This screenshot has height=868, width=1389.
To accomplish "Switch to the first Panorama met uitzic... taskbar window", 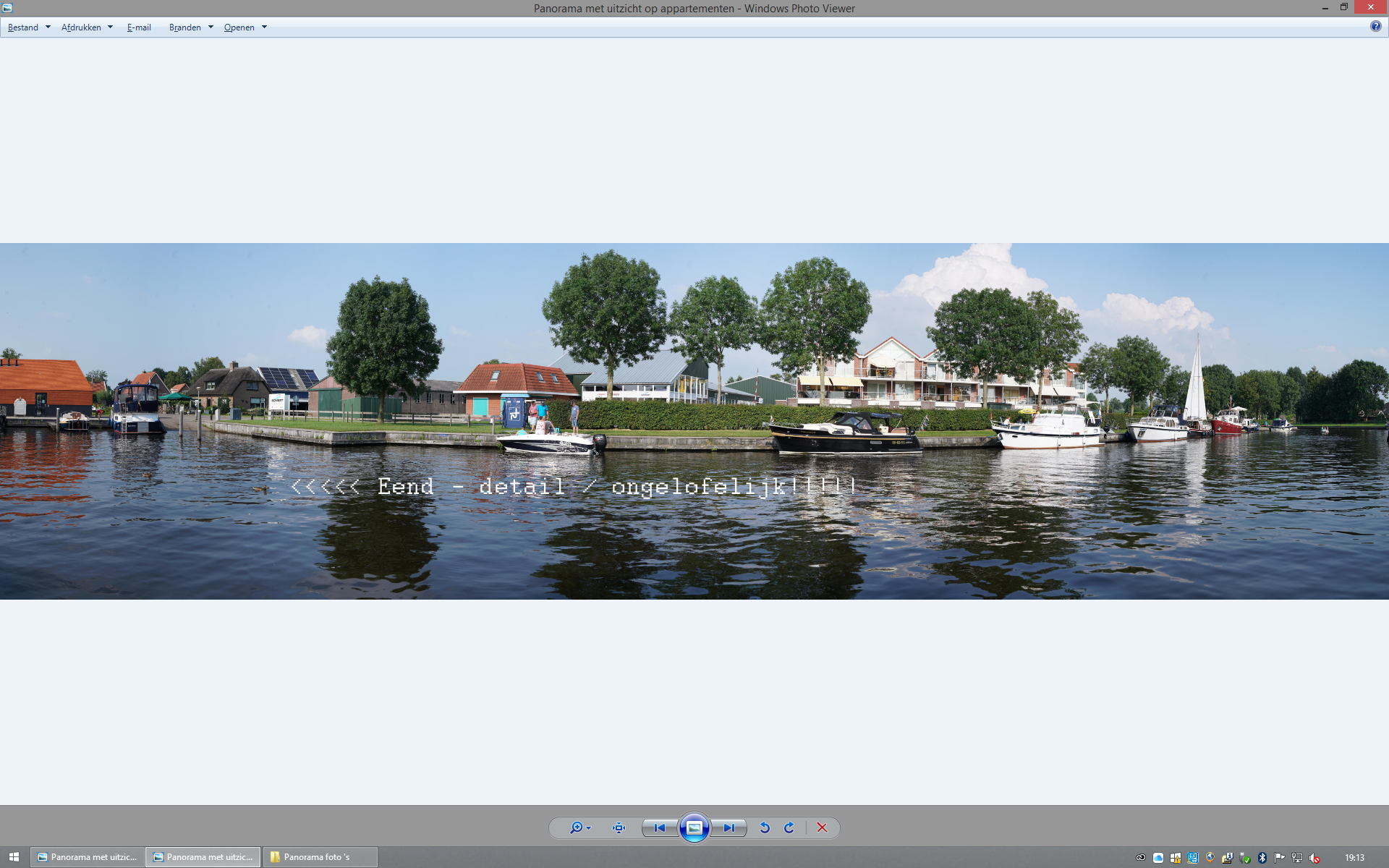I will pyautogui.click(x=88, y=857).
